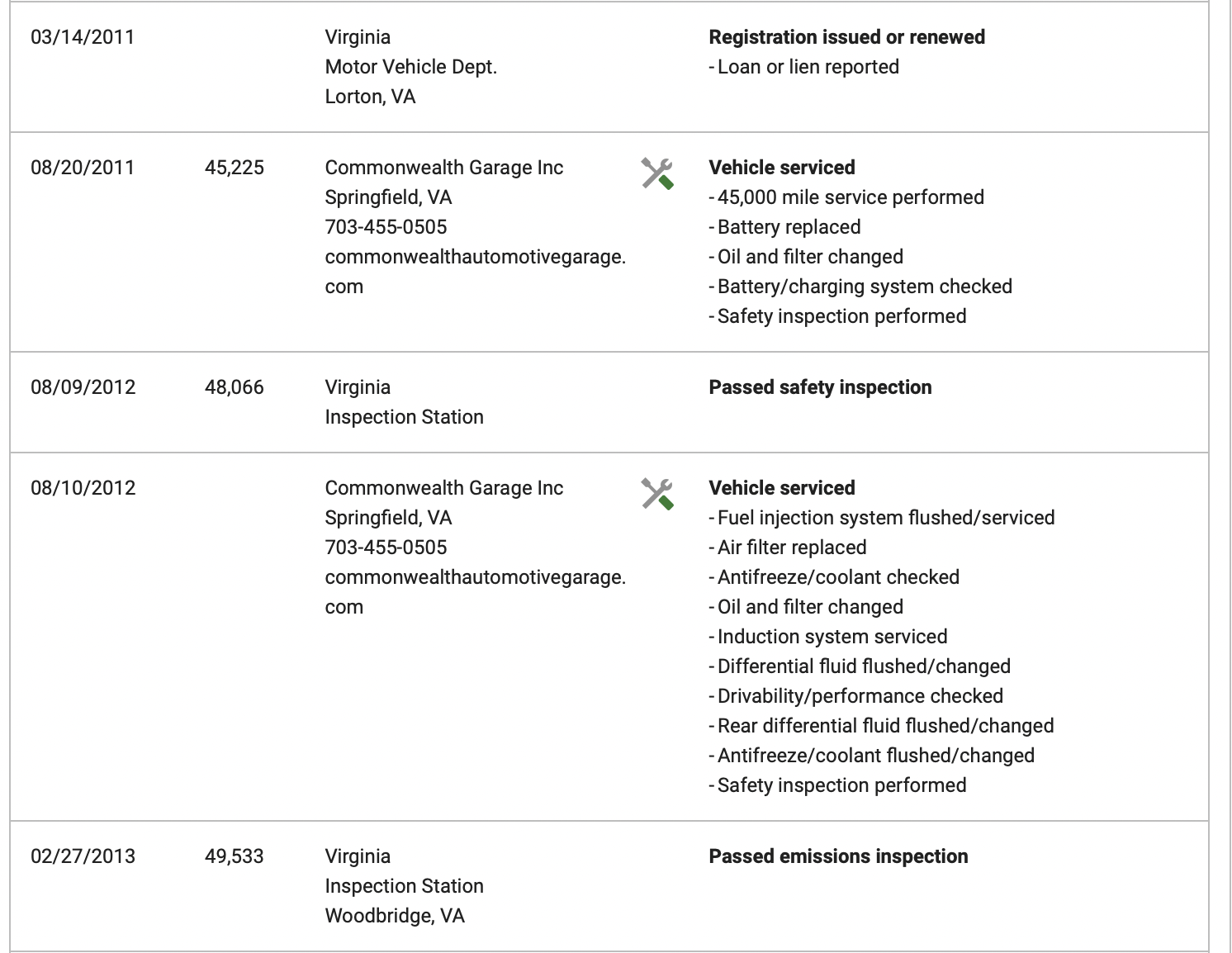1232x953 pixels.
Task: Click the 45,225 mileage value
Action: pos(235,168)
